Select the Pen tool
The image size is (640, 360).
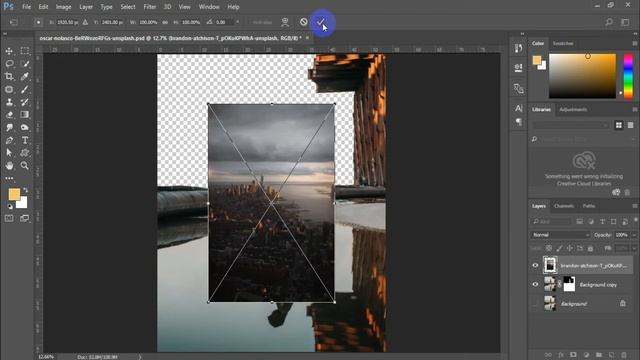[9, 140]
